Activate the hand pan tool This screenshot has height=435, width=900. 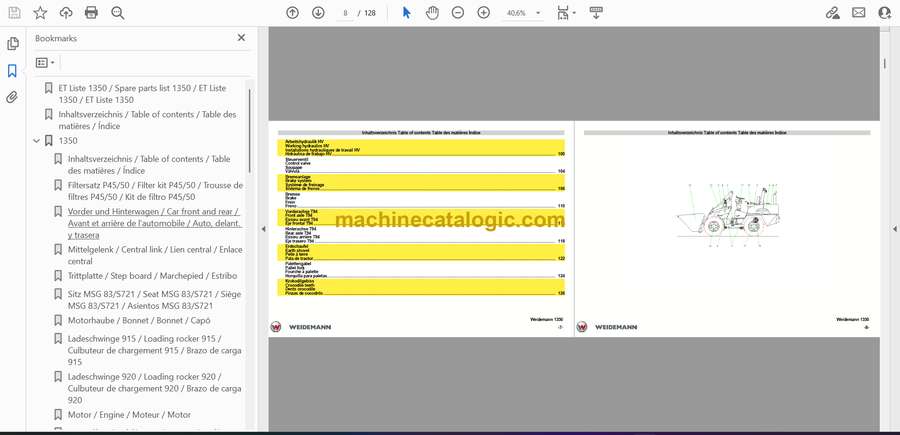[x=432, y=13]
